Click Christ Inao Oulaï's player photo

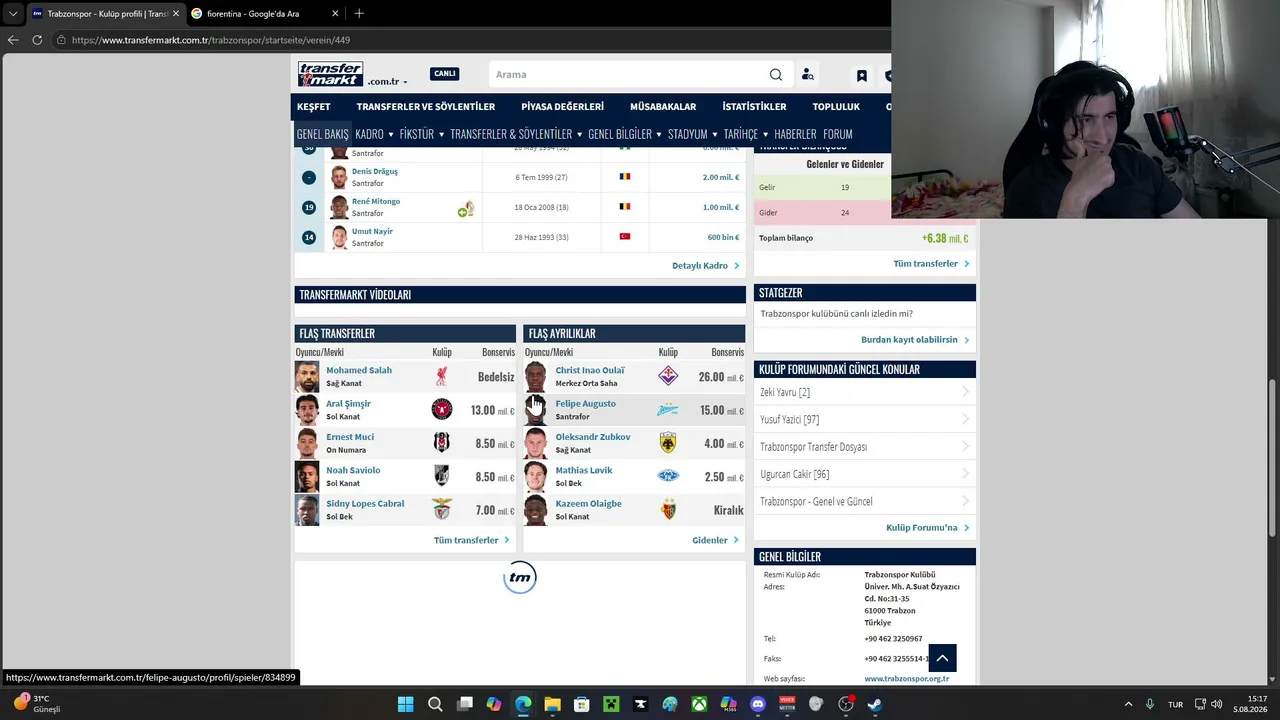536,376
